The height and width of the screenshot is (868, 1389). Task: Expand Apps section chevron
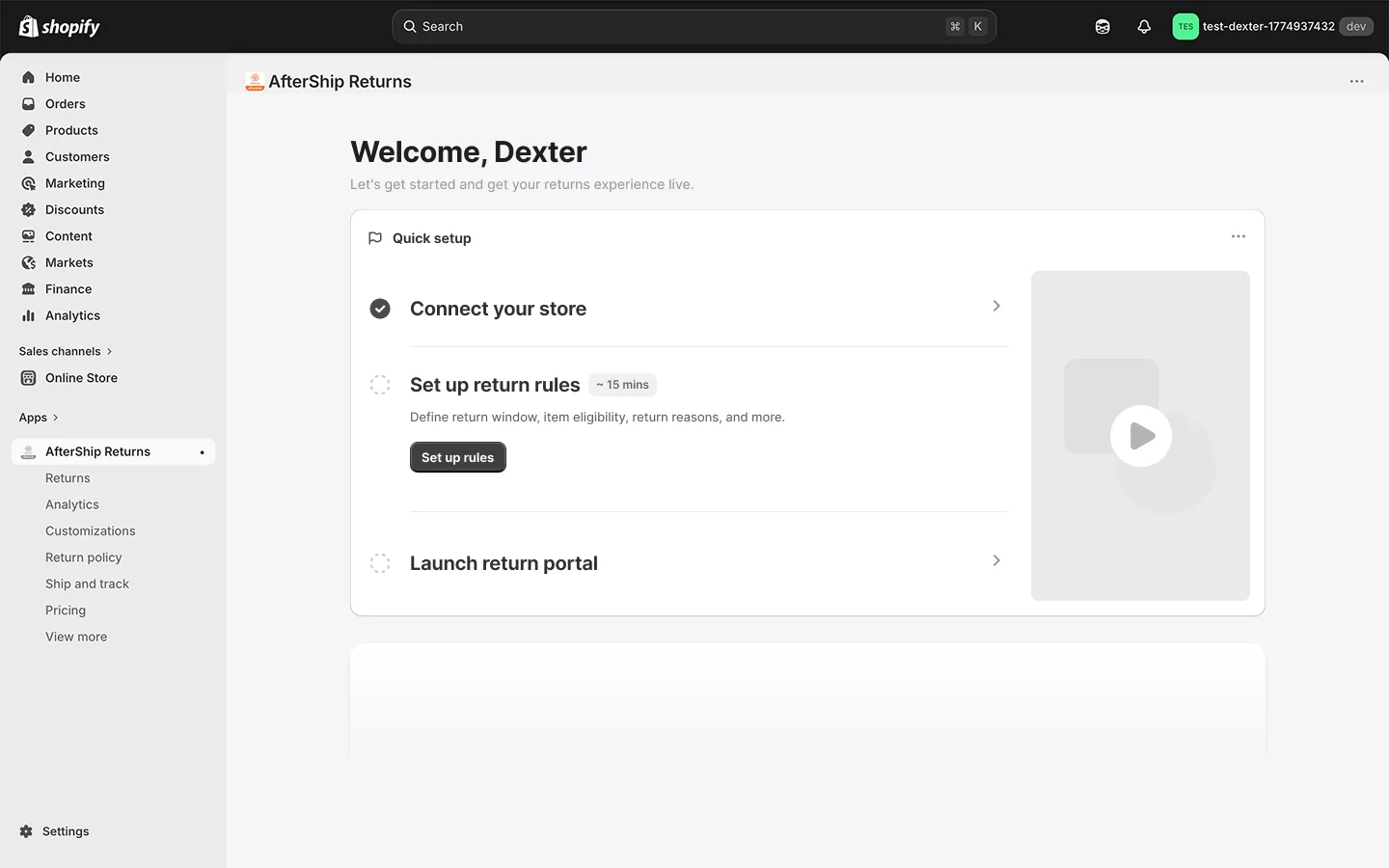pos(55,418)
